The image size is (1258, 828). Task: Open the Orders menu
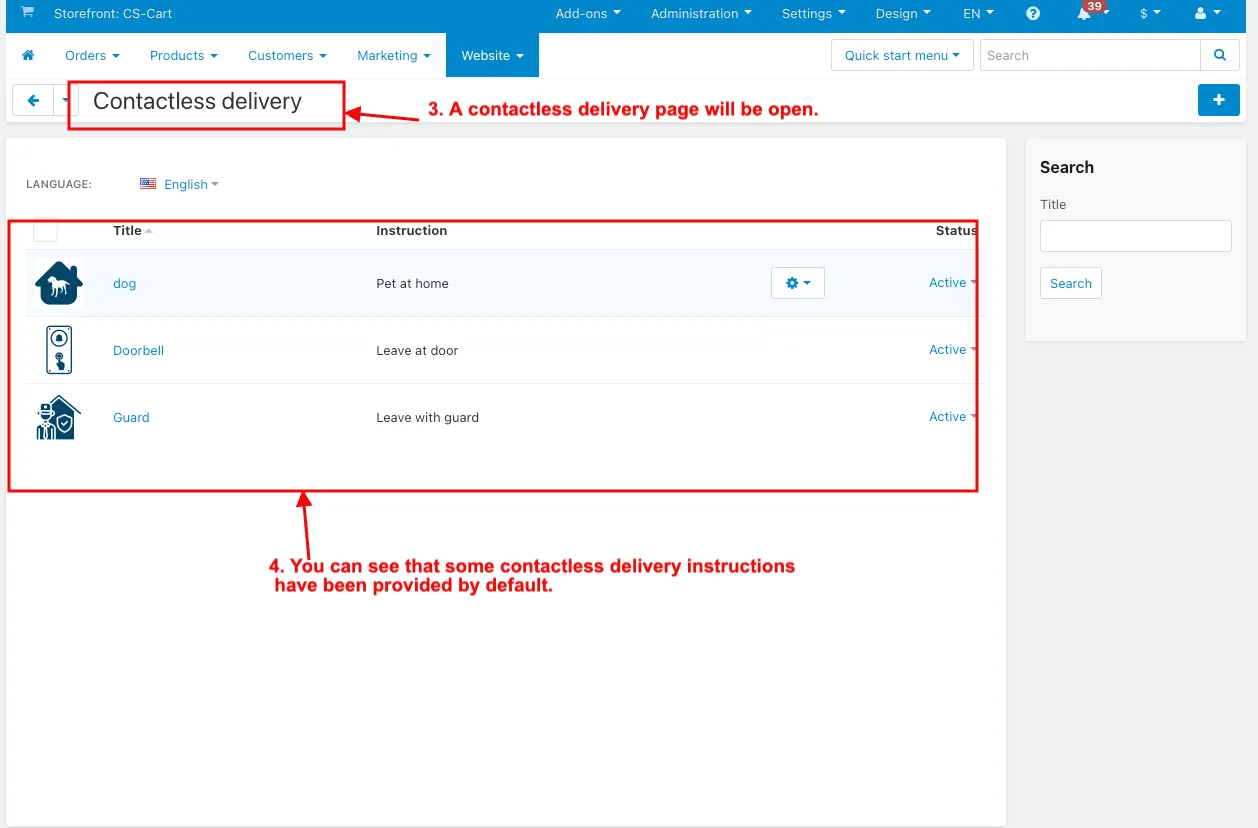[92, 55]
